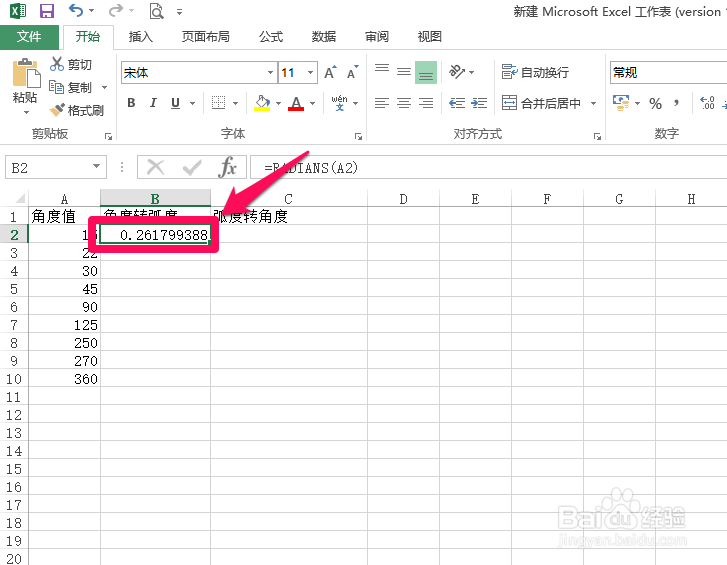
Task: Click the red font color button
Action: click(296, 103)
